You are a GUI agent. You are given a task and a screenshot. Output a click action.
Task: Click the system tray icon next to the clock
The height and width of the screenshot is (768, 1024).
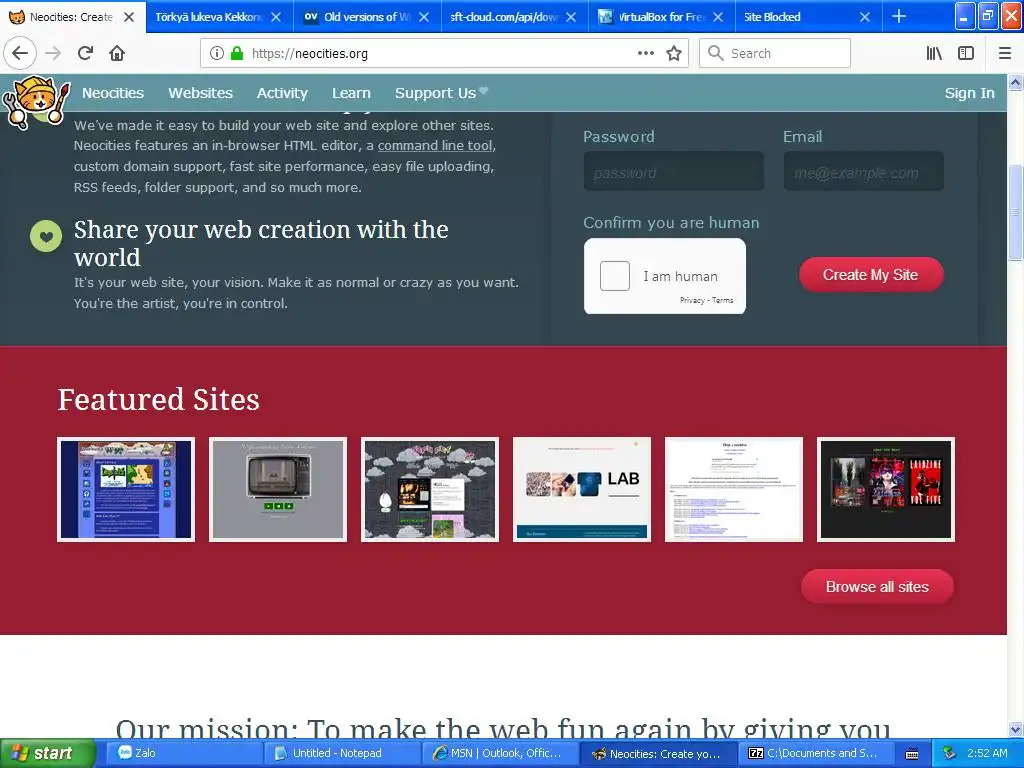point(950,753)
